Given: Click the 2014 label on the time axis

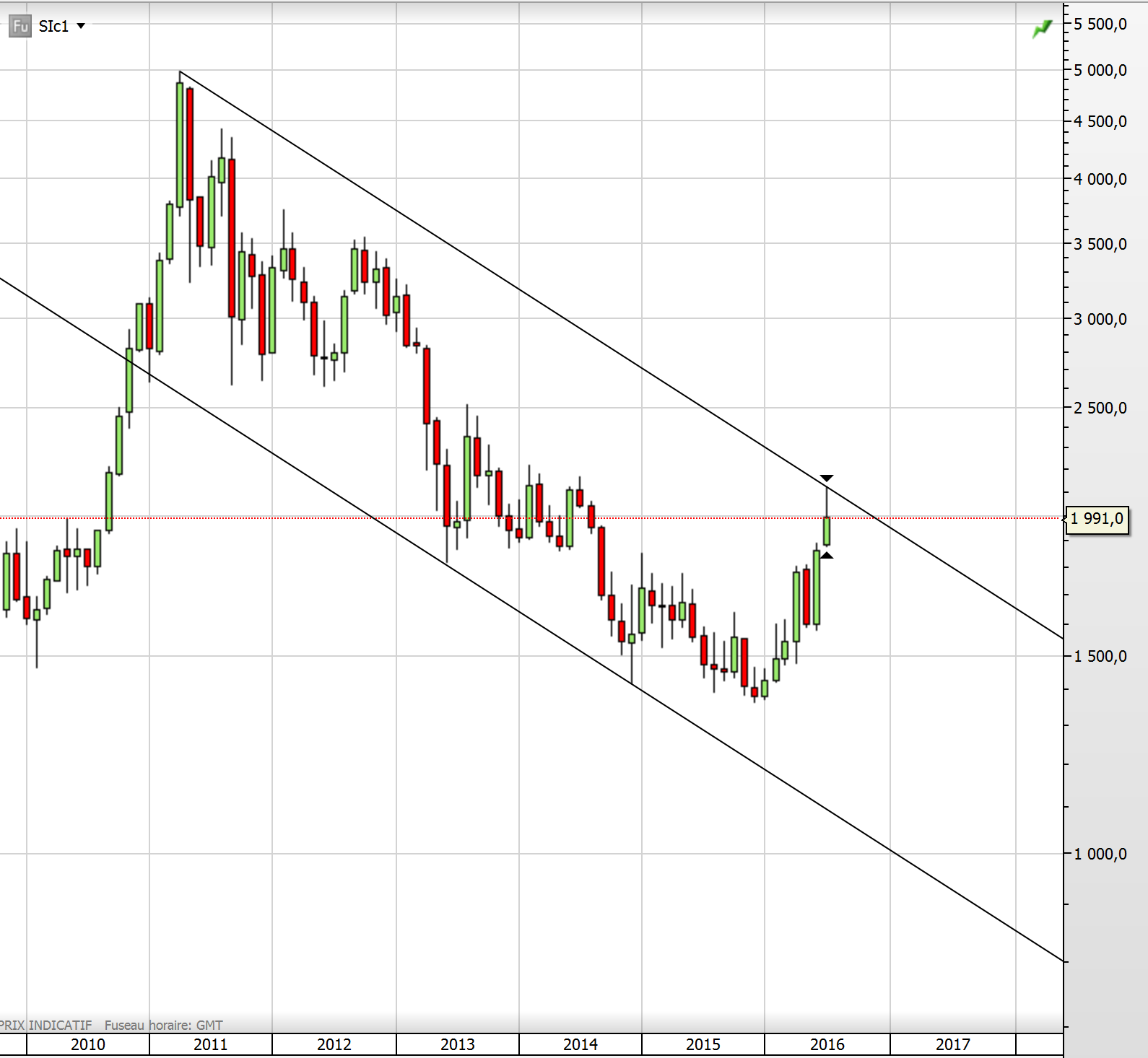Looking at the screenshot, I should [x=580, y=1044].
